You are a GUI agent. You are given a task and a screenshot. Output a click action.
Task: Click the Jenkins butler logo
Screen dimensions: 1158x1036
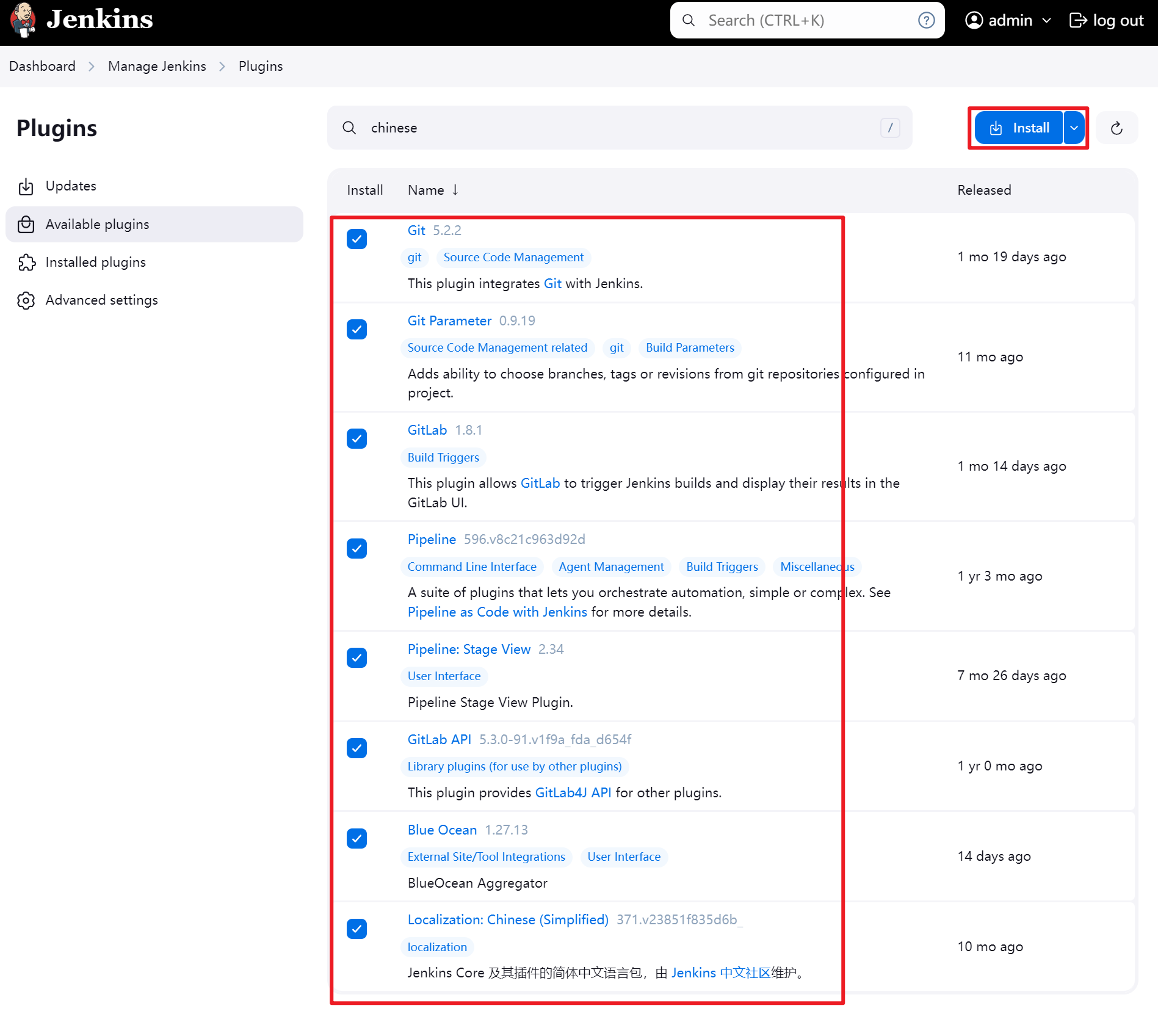pos(23,20)
